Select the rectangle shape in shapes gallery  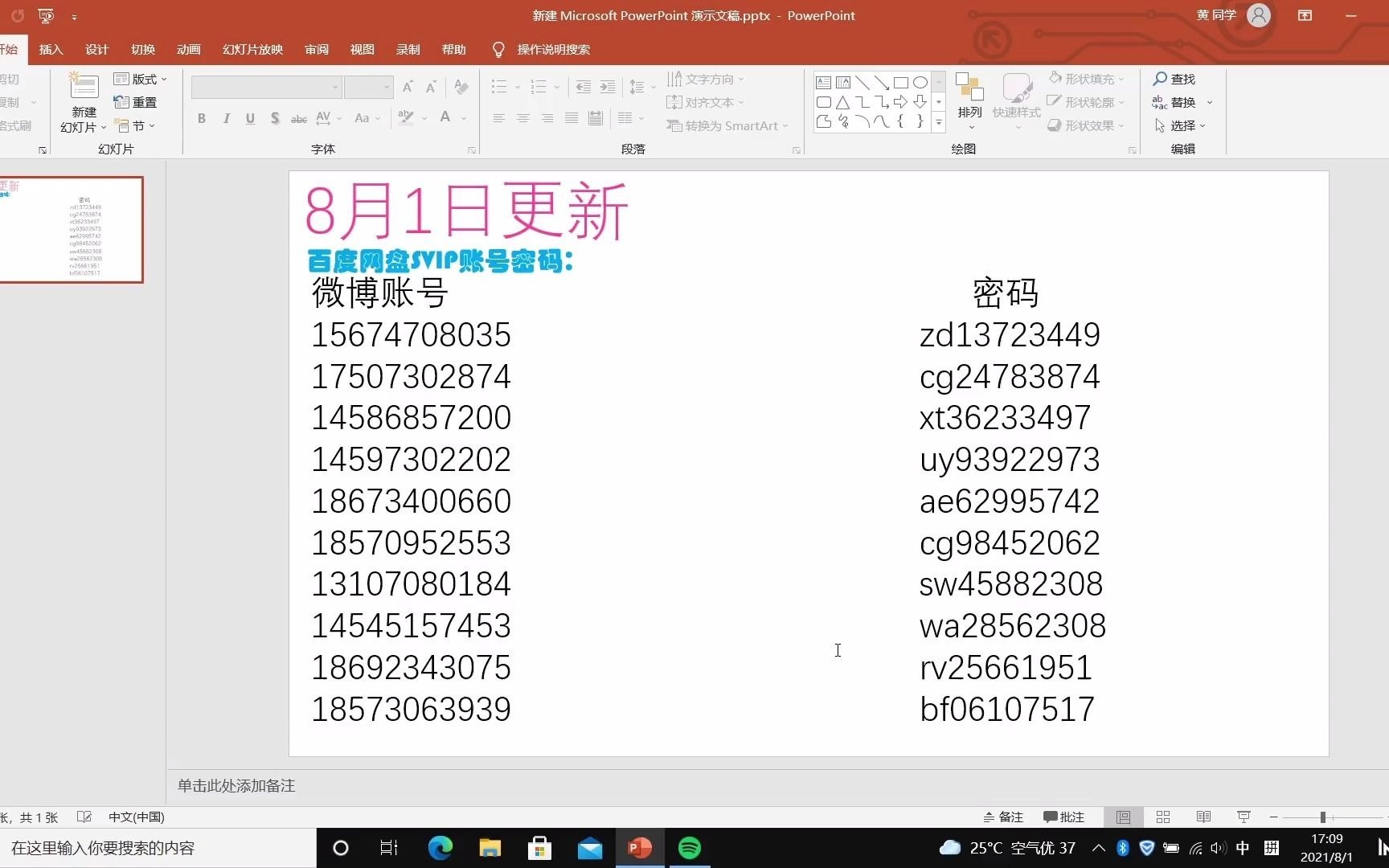click(x=901, y=82)
